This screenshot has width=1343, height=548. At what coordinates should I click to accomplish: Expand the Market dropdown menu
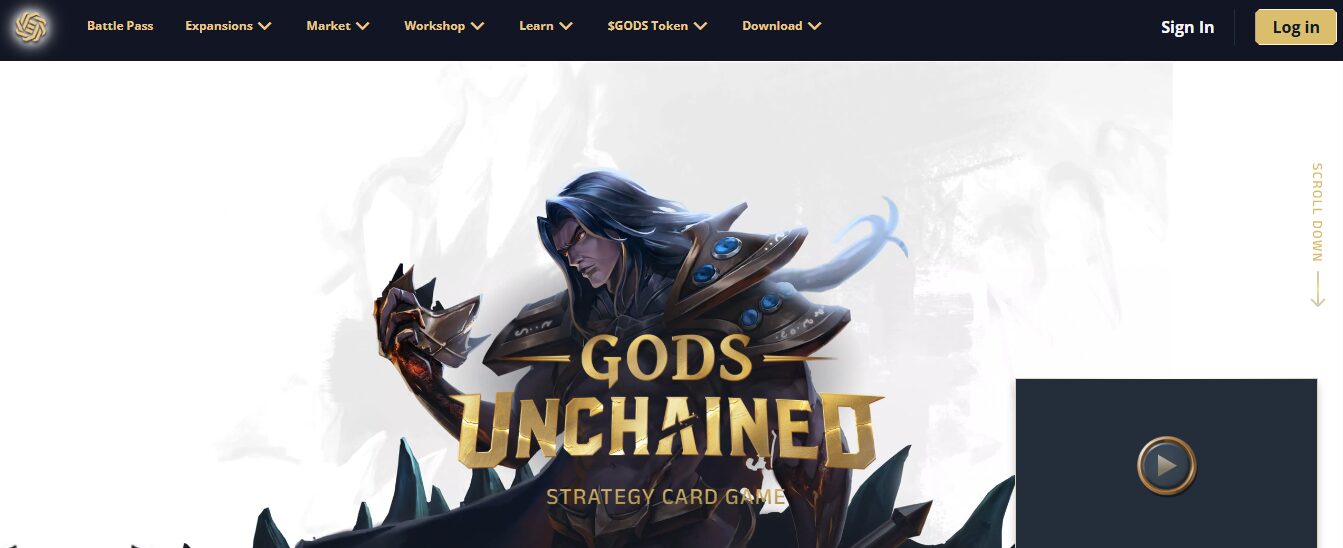[338, 26]
